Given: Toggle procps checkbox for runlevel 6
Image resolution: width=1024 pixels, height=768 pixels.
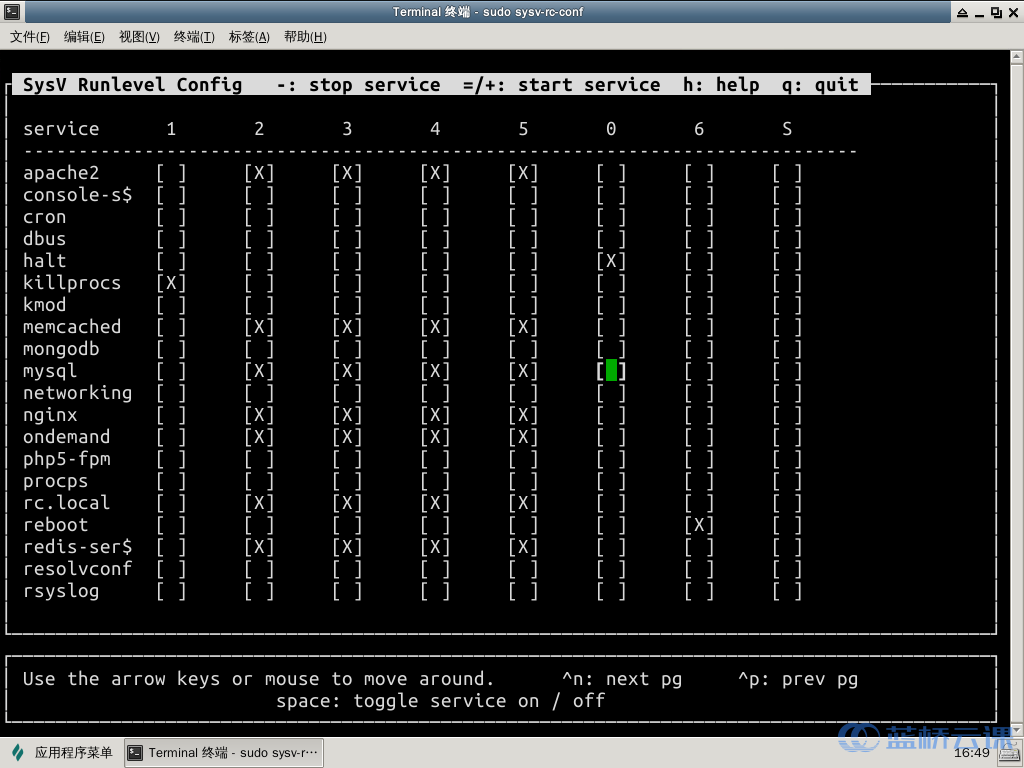Looking at the screenshot, I should pyautogui.click(x=699, y=481).
